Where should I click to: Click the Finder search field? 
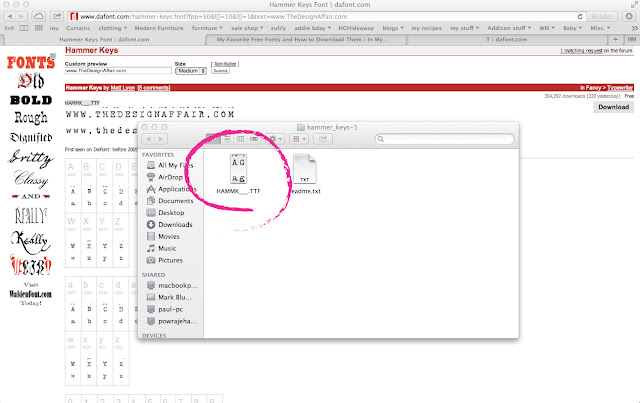pyautogui.click(x=444, y=139)
